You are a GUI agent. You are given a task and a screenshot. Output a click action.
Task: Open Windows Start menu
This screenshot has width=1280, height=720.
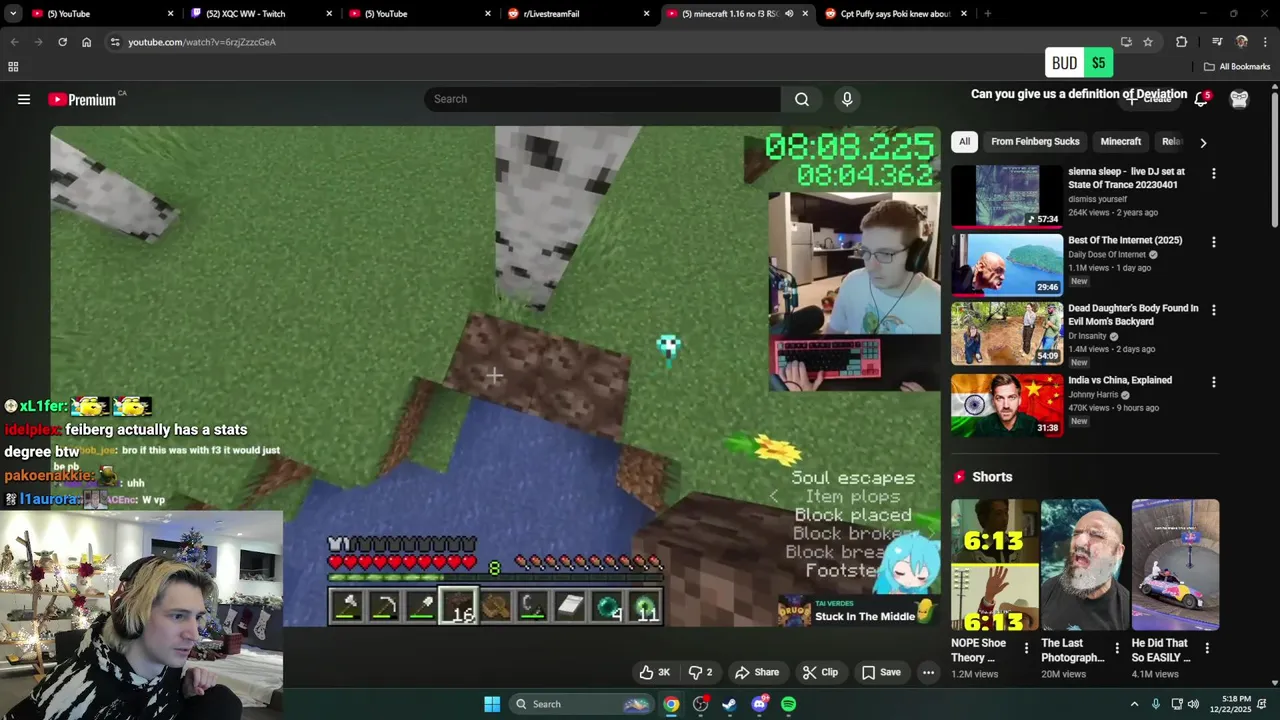(492, 704)
